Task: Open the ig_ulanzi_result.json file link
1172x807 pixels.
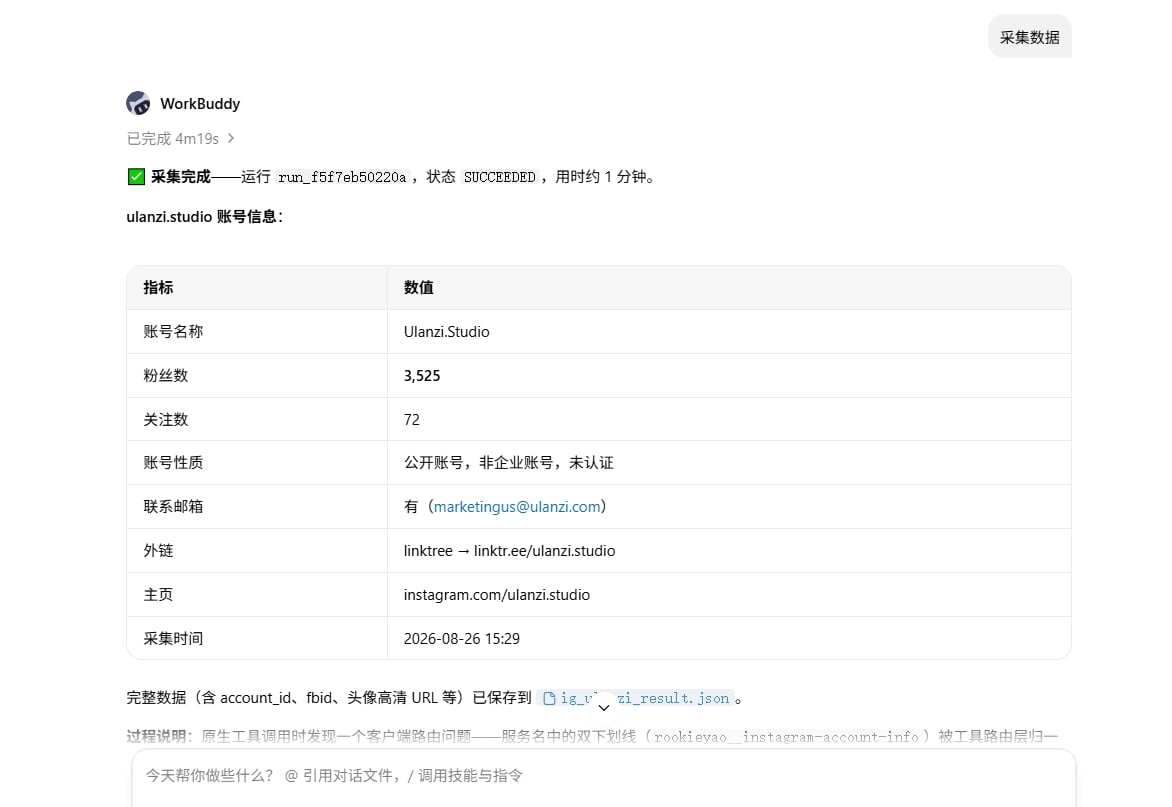Action: coord(635,698)
